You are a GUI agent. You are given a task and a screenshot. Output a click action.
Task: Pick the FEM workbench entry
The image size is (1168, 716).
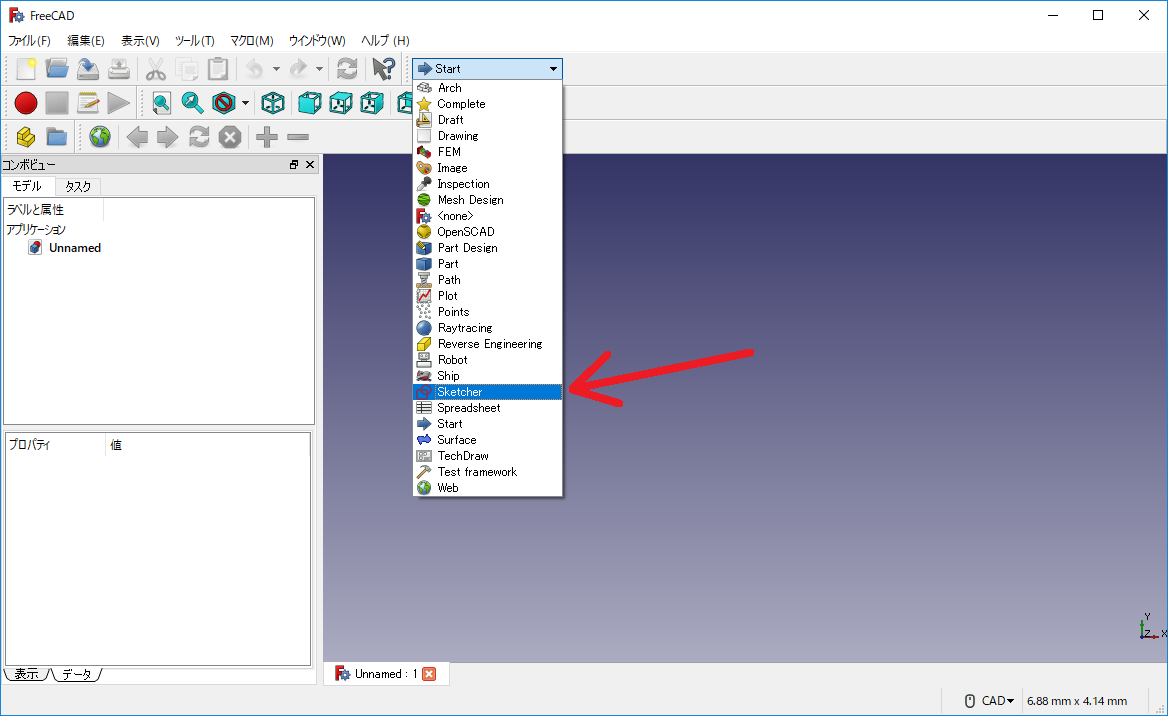[487, 152]
